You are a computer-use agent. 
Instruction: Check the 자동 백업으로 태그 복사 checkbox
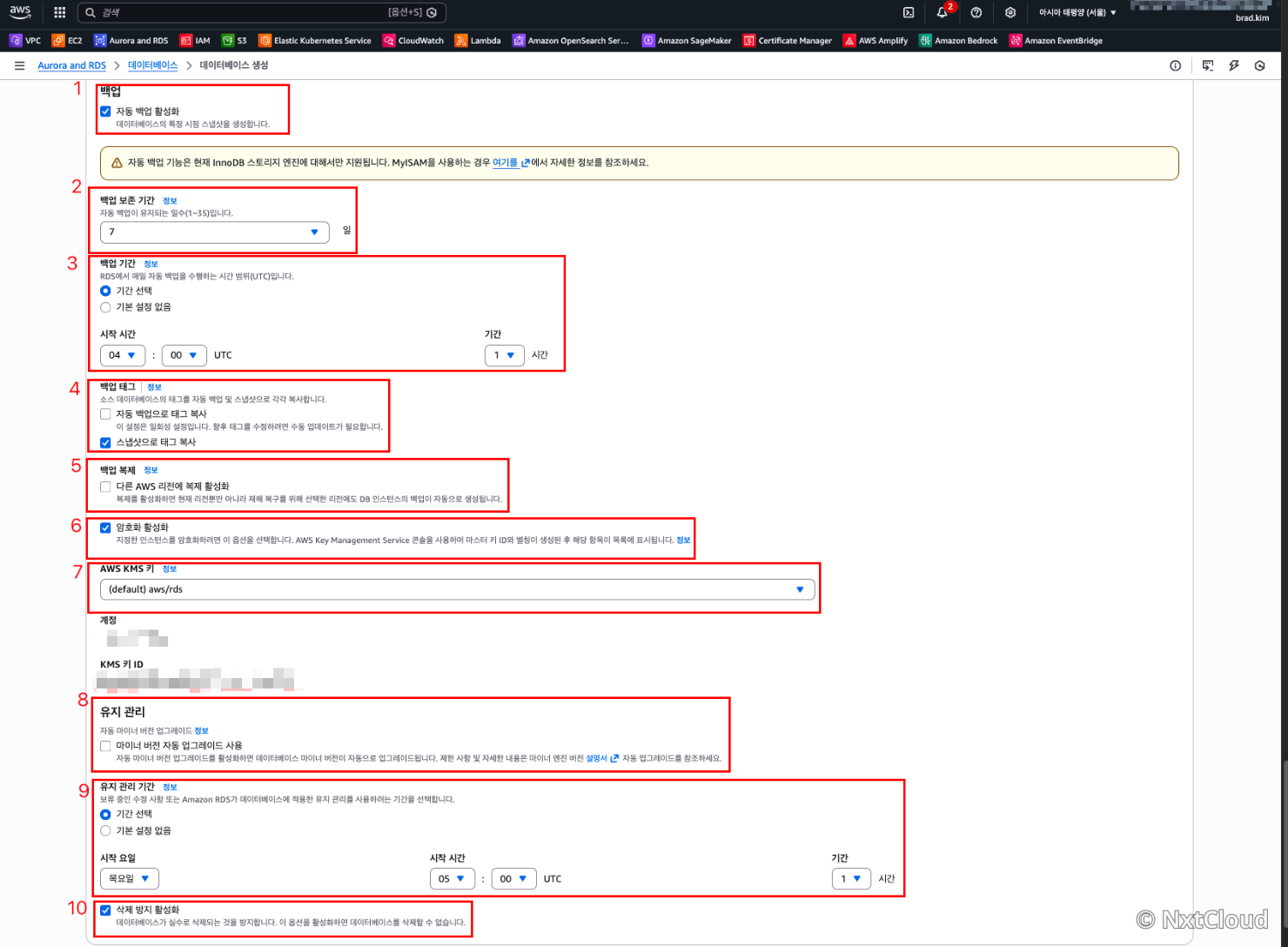[x=105, y=414]
